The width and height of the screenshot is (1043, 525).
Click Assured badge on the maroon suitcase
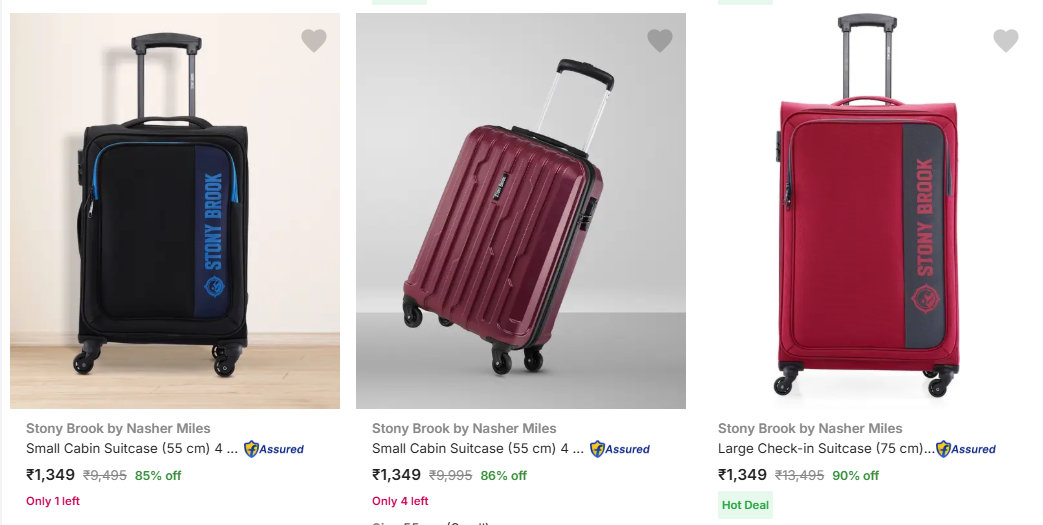[620, 449]
